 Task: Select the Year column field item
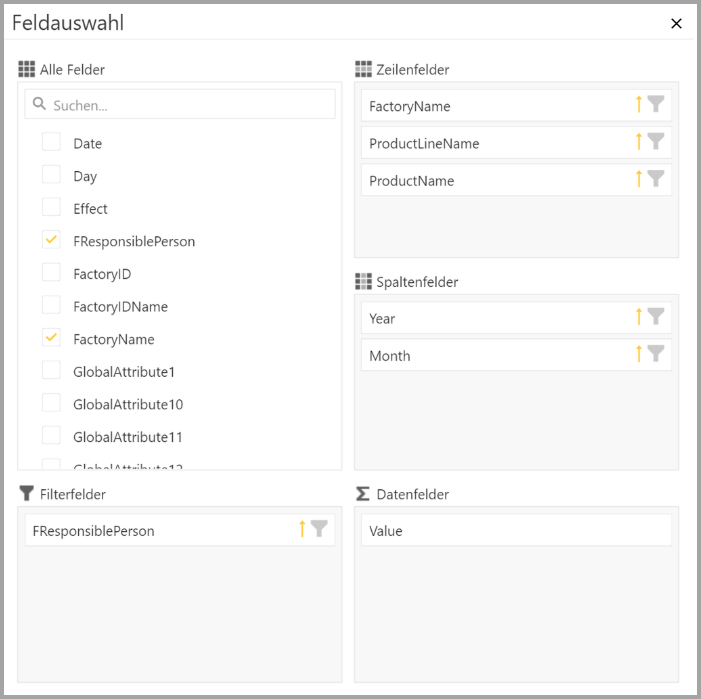(490, 318)
